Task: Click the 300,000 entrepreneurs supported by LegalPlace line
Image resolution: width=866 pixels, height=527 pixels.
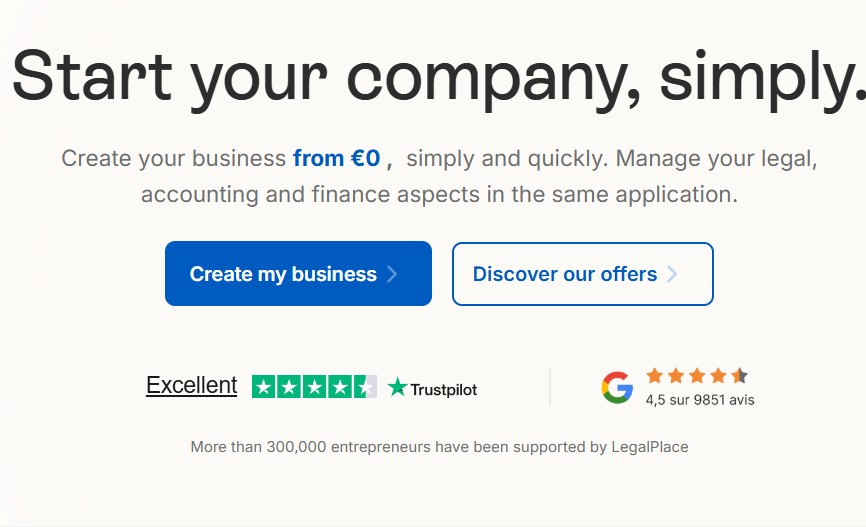Action: (439, 447)
